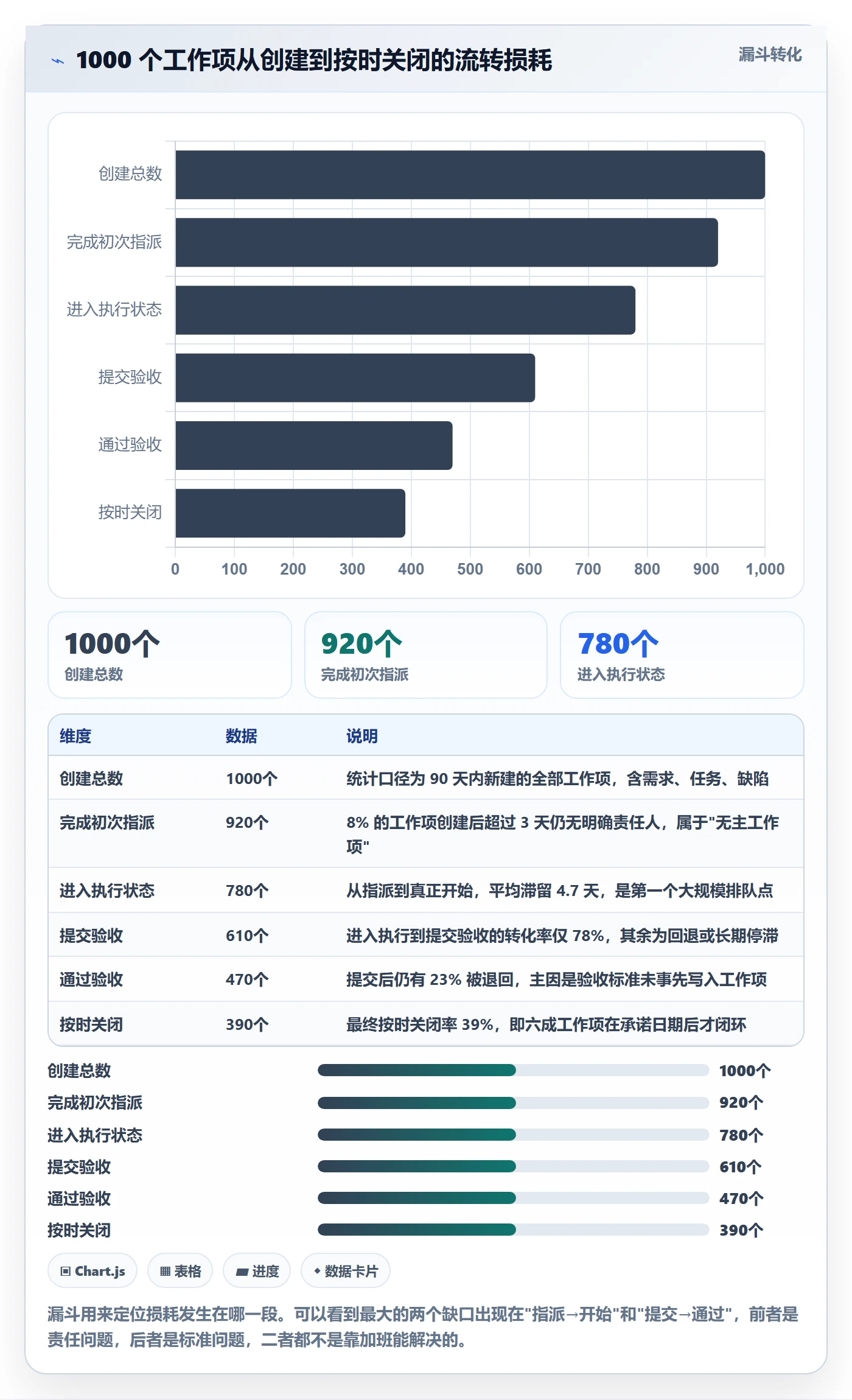Screen dimensions: 852x1400
Task: Open the 1000个 创建总数 stat card
Action: pos(170,655)
